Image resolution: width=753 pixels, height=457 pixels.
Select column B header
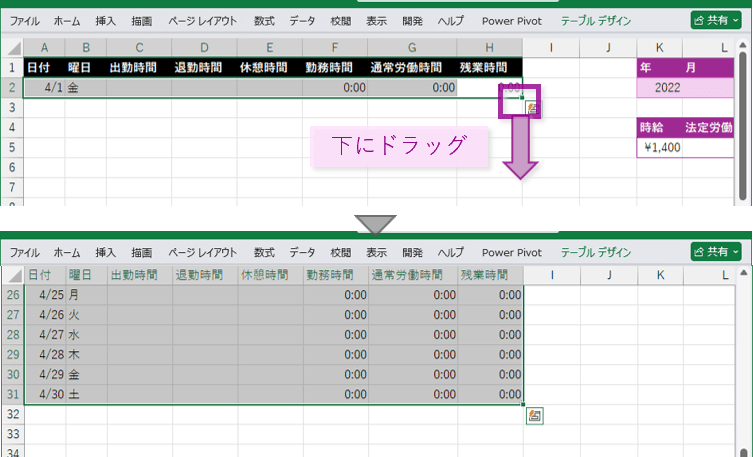86,48
